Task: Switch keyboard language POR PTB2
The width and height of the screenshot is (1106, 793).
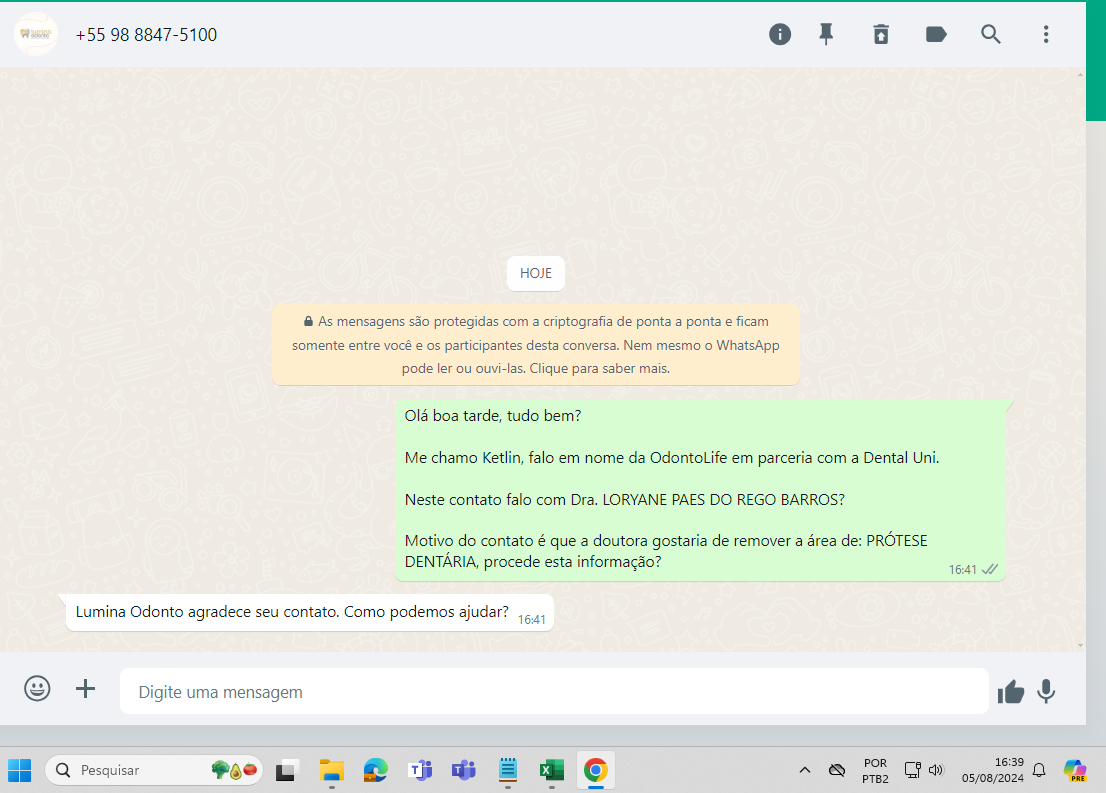Action: click(875, 771)
